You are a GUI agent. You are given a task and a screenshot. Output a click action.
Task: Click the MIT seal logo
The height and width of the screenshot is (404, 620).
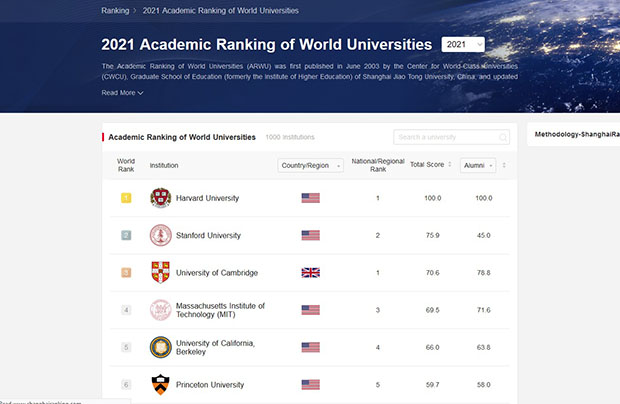161,310
